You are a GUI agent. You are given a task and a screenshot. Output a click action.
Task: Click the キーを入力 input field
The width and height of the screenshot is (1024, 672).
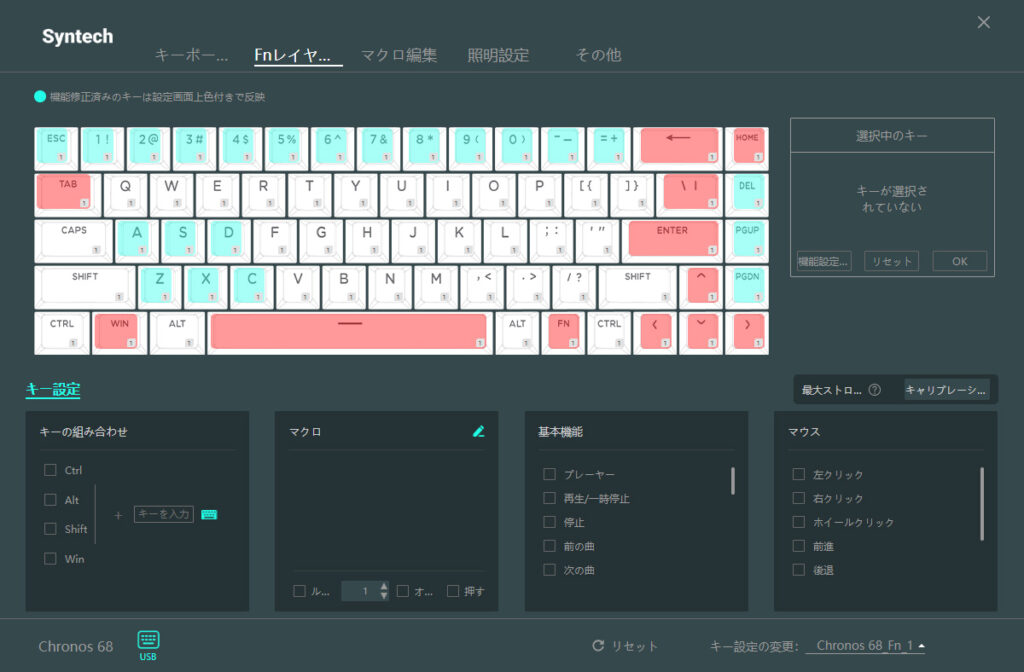click(164, 515)
